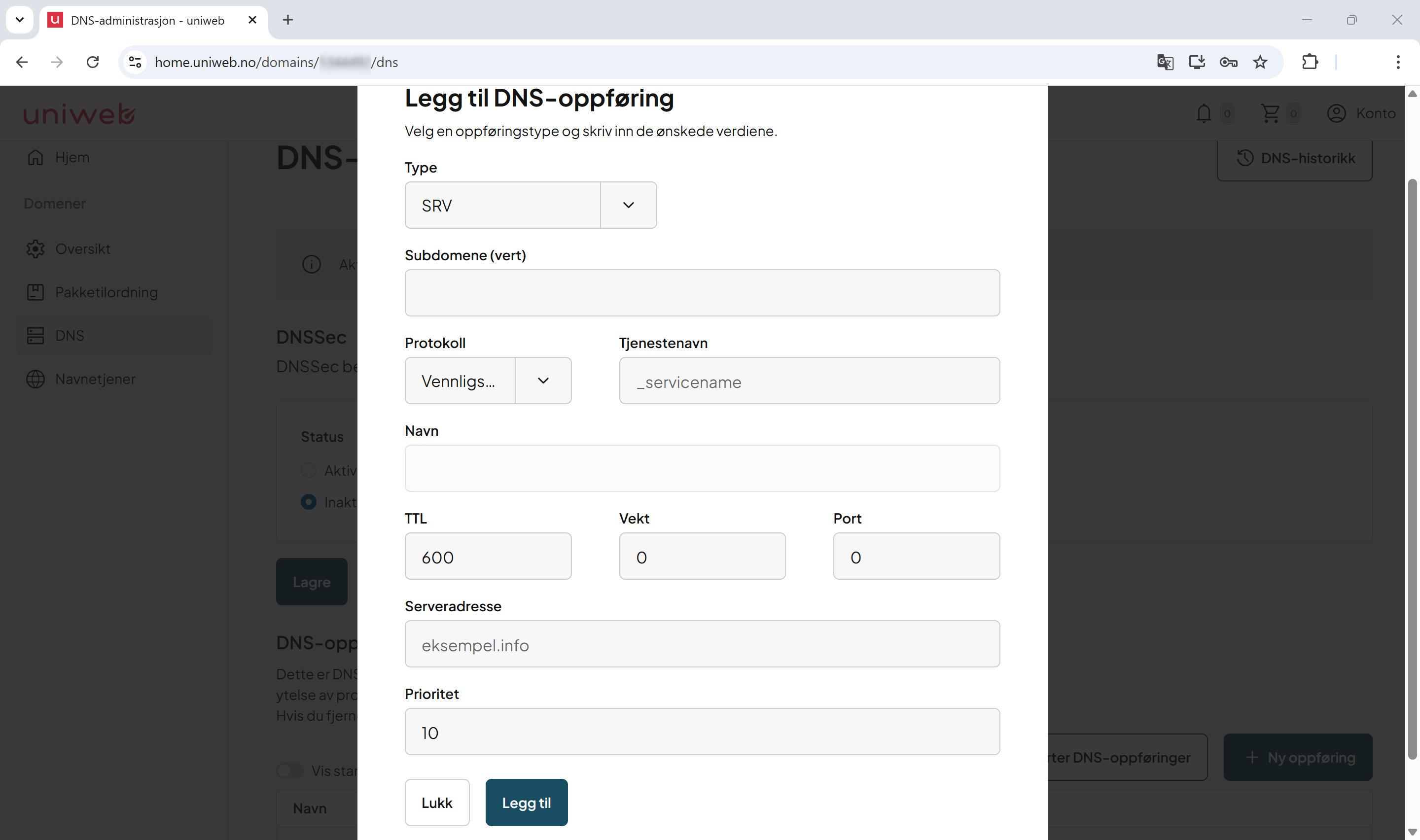This screenshot has height=840, width=1420.
Task: Open the extensions puzzle icon
Action: pyautogui.click(x=1310, y=62)
